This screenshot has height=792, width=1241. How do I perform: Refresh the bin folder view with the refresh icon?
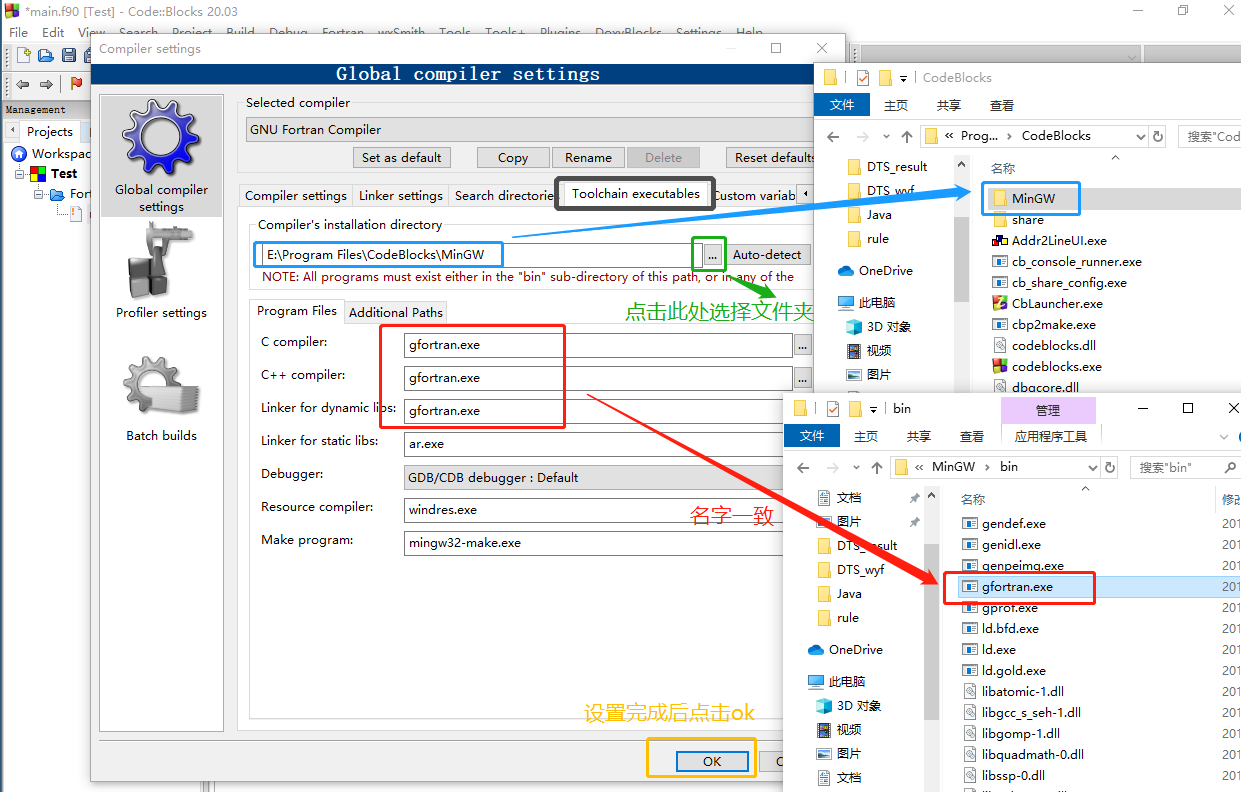coord(1109,467)
